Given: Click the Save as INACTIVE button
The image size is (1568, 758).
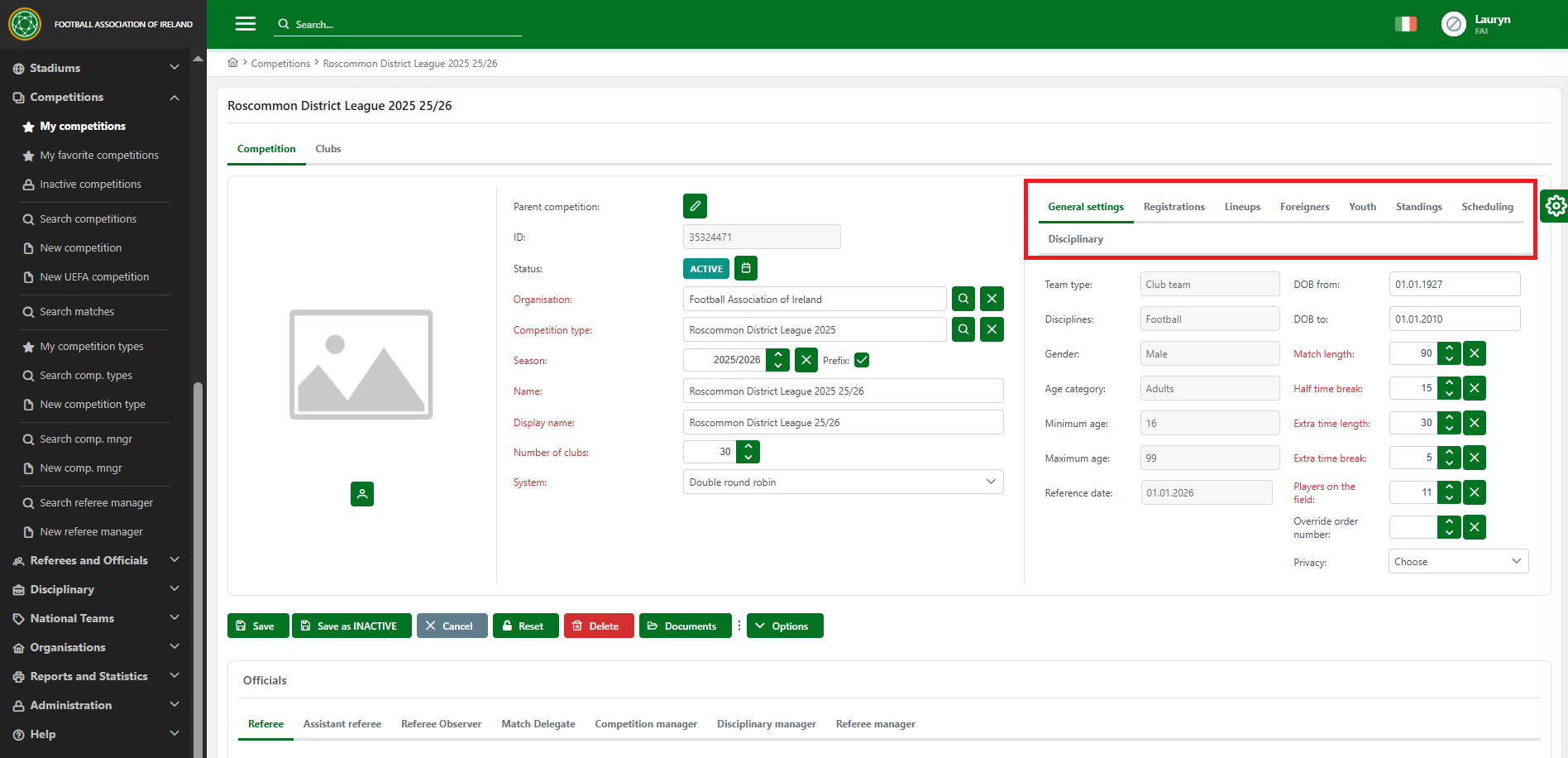Looking at the screenshot, I should tap(351, 626).
